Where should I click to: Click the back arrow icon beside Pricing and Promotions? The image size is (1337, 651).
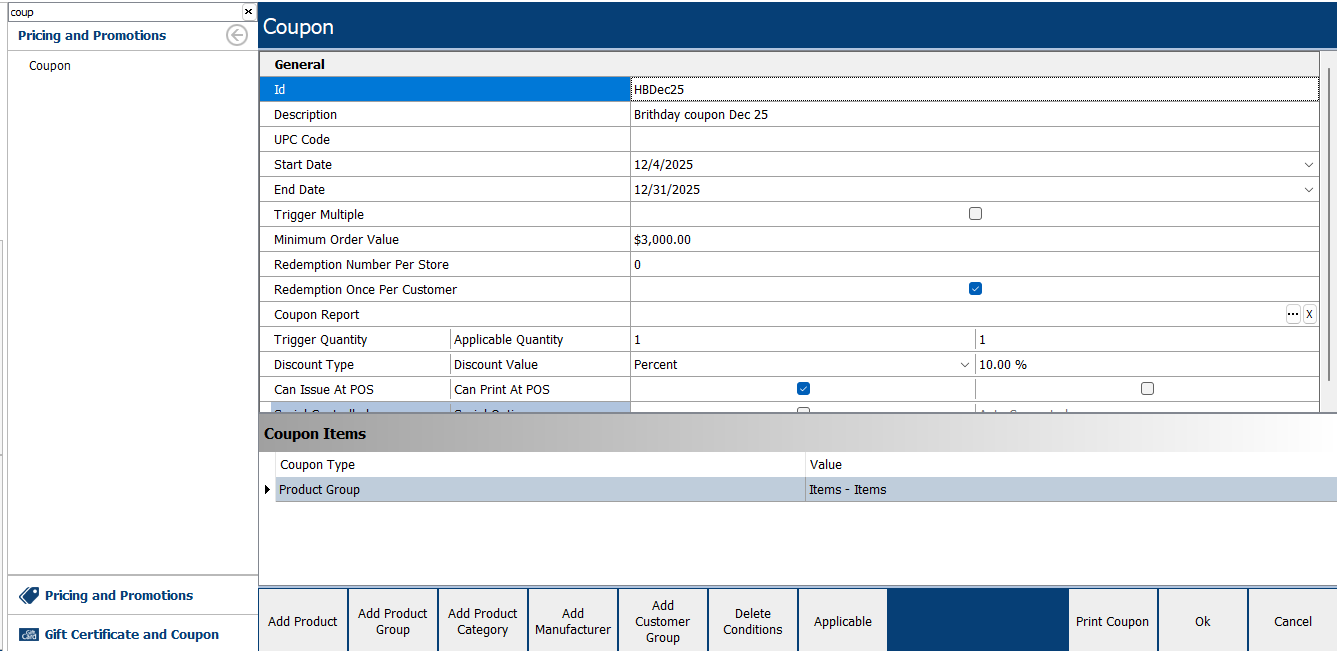(237, 36)
